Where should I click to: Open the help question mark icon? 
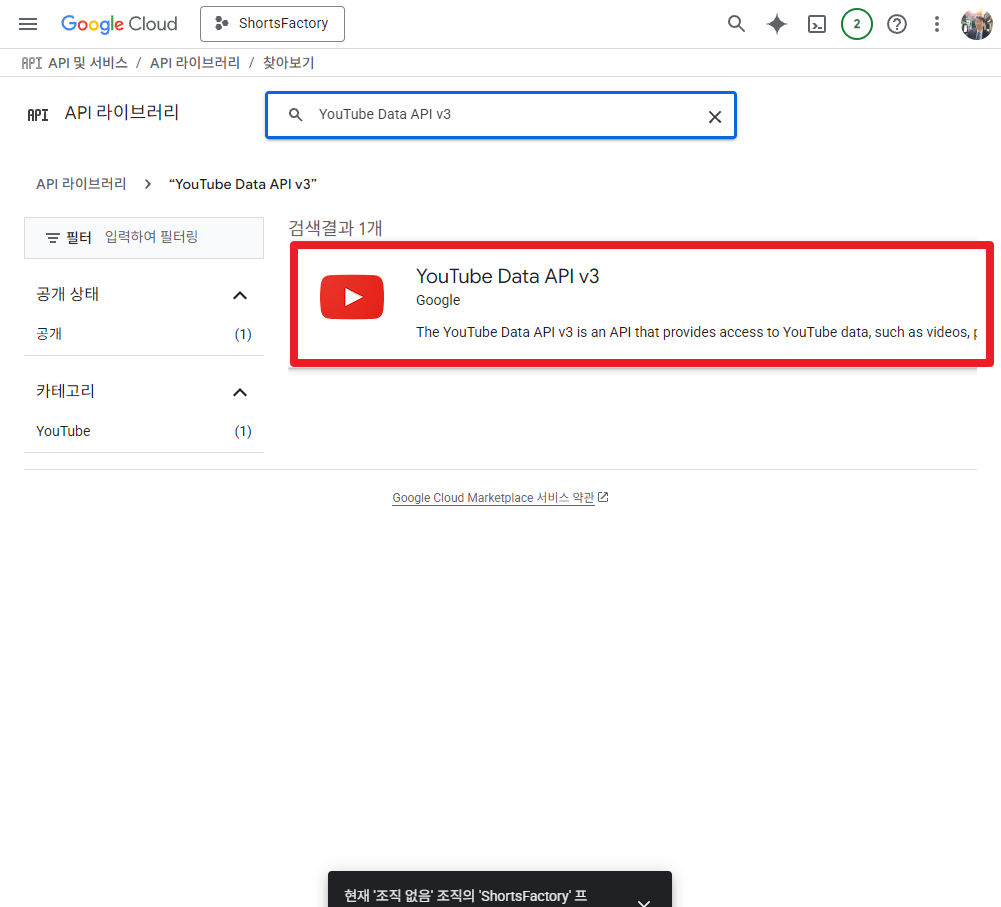click(896, 23)
